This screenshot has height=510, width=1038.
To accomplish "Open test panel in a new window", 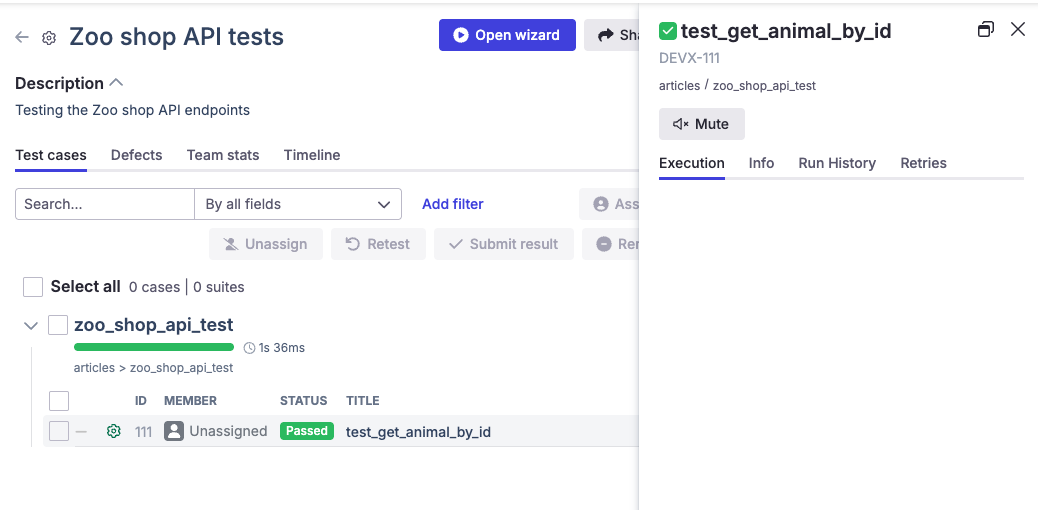I will click(x=985, y=30).
